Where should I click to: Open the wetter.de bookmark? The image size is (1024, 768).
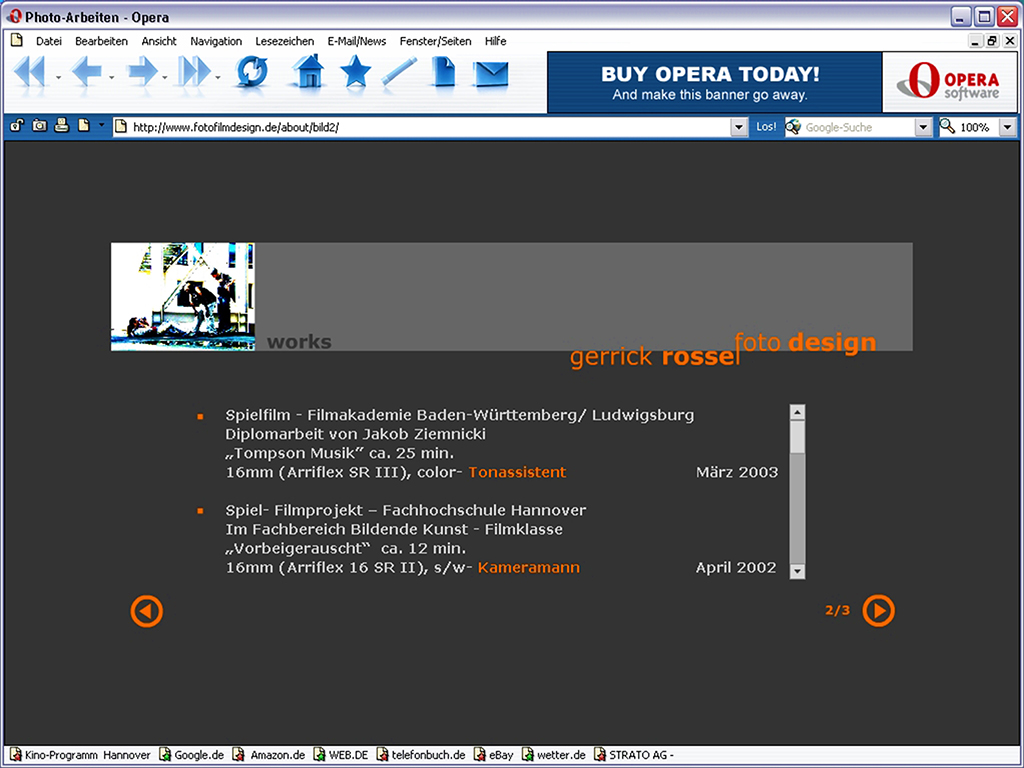pos(554,755)
